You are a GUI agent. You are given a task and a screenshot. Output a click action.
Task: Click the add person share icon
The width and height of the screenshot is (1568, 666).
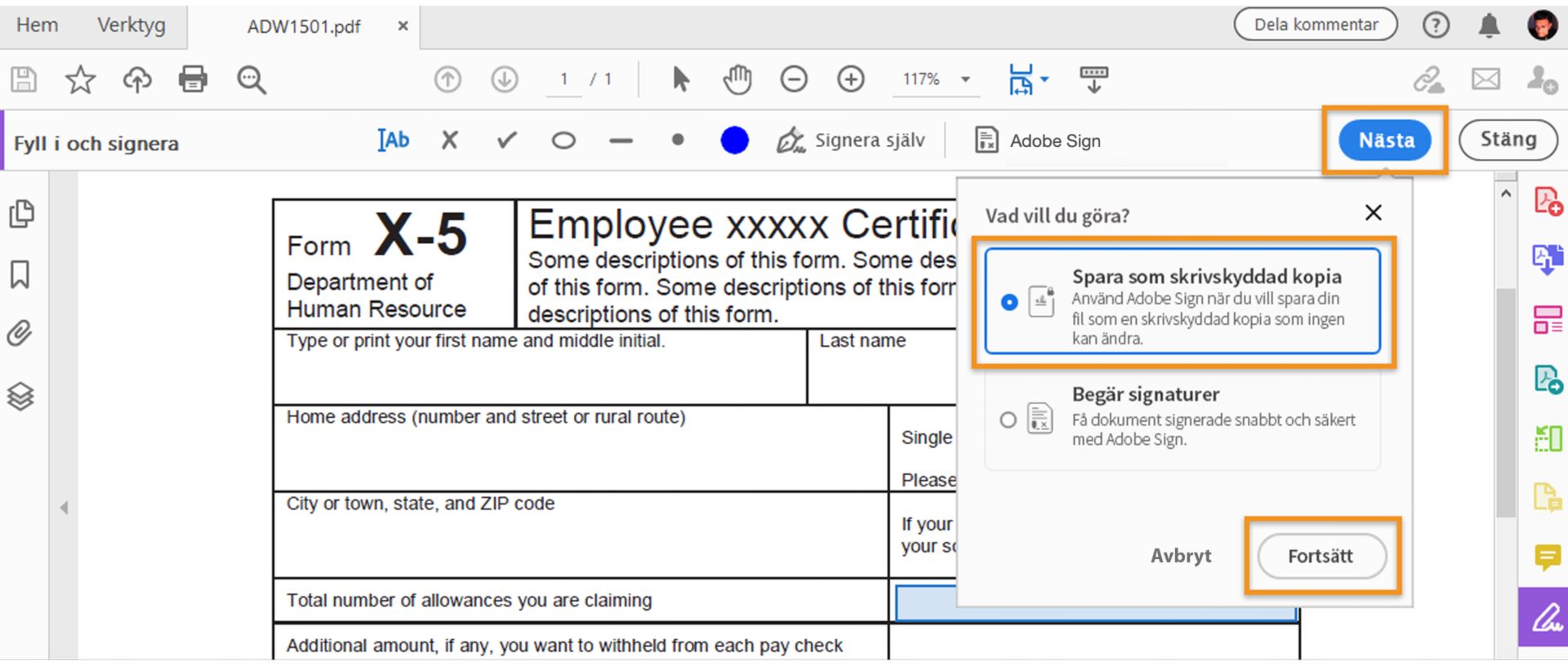pyautogui.click(x=1542, y=79)
